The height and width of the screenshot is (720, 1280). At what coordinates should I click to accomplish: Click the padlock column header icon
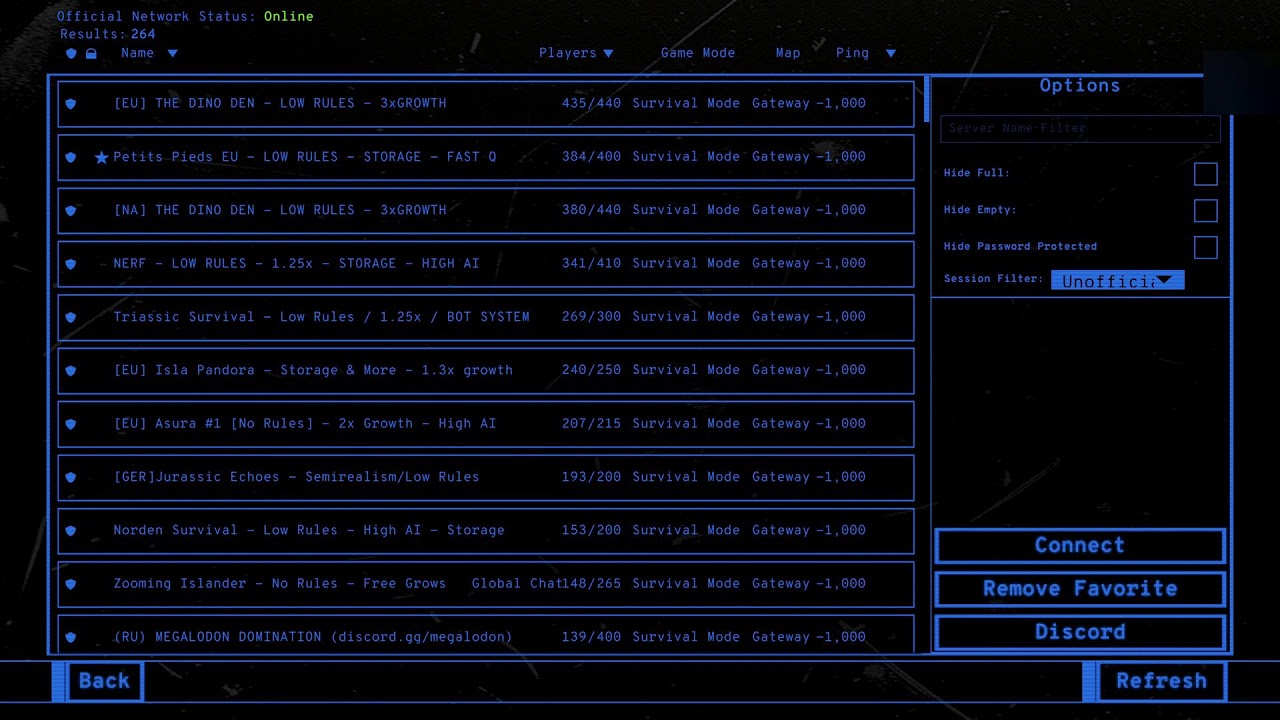click(x=91, y=53)
